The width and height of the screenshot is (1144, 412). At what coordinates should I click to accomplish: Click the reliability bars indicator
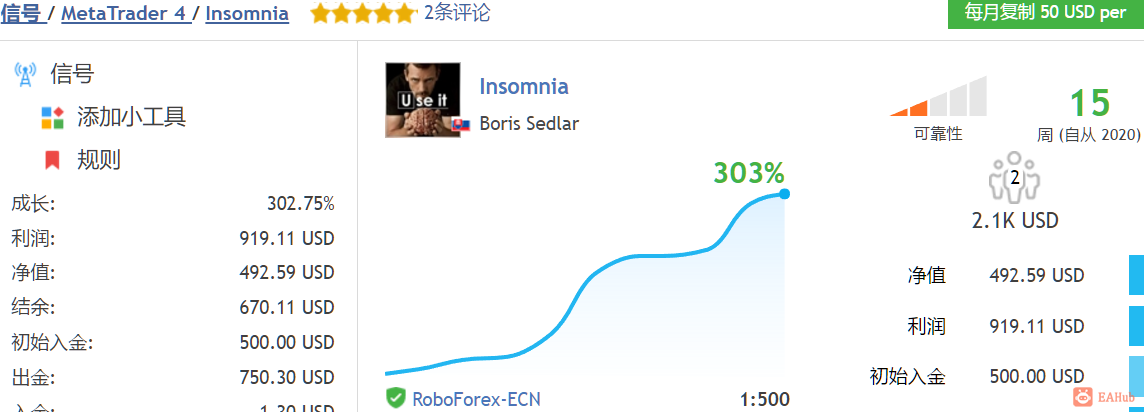point(938,96)
